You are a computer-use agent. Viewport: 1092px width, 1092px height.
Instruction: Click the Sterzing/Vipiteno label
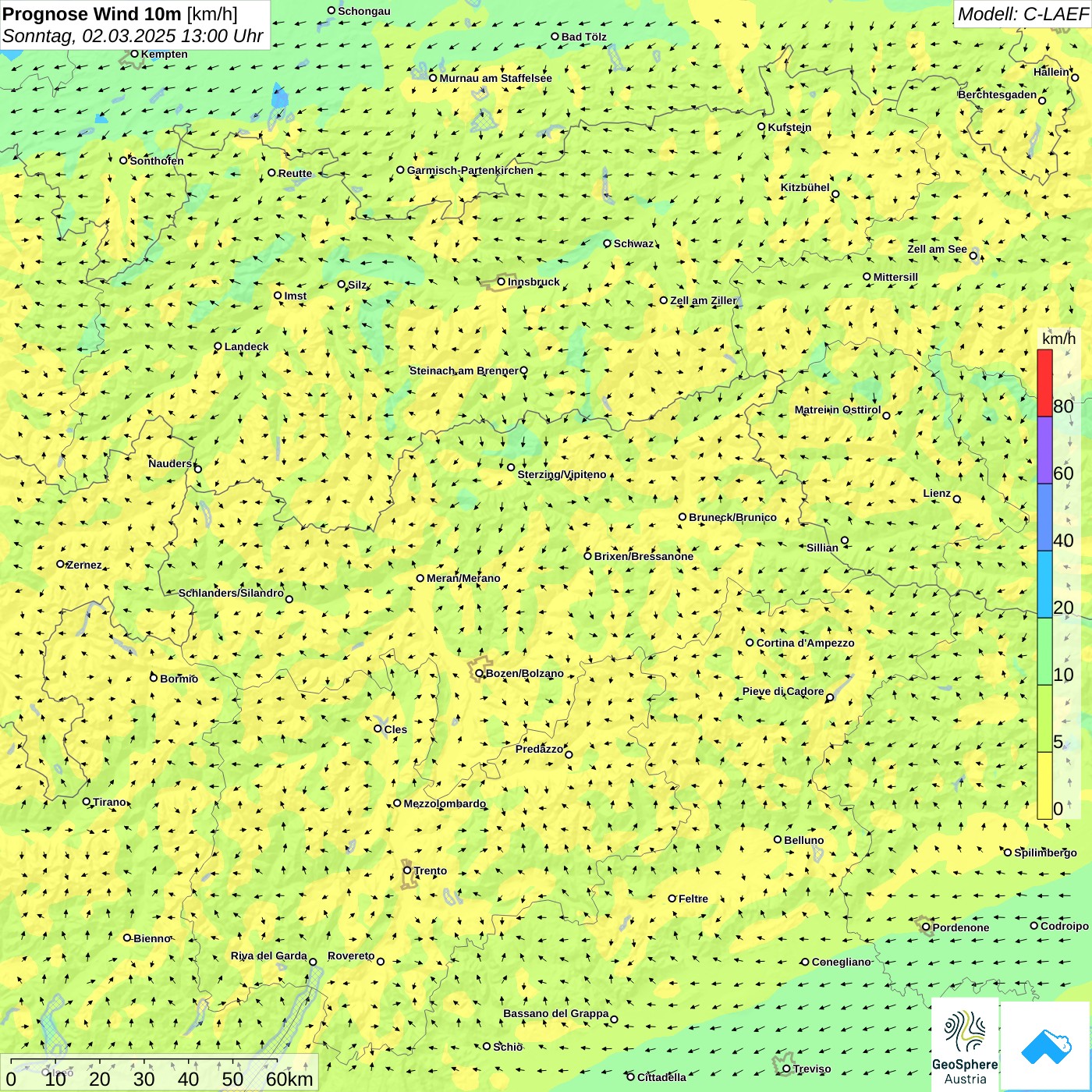tap(562, 474)
